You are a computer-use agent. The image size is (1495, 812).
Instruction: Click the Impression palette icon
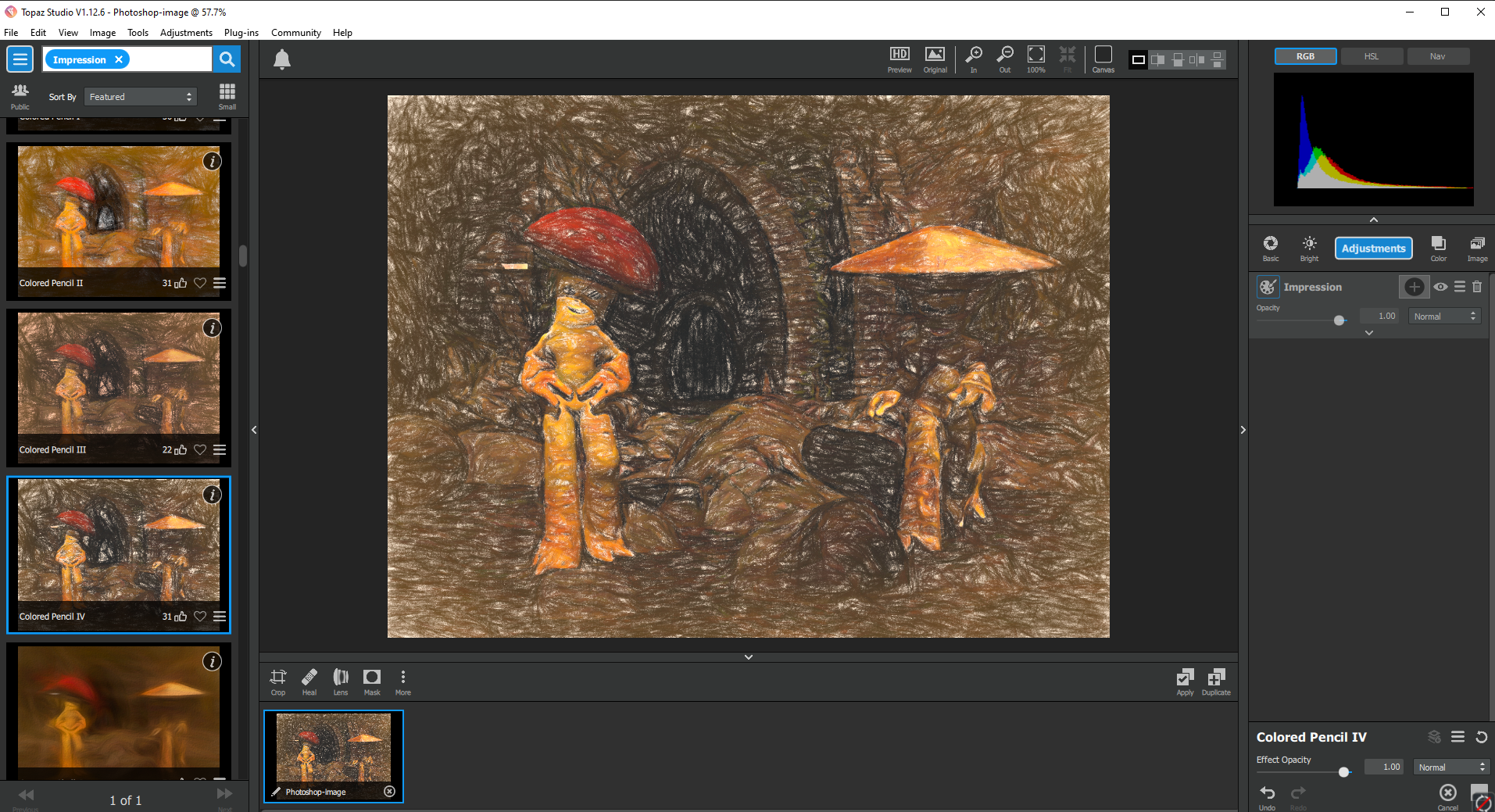[1268, 287]
